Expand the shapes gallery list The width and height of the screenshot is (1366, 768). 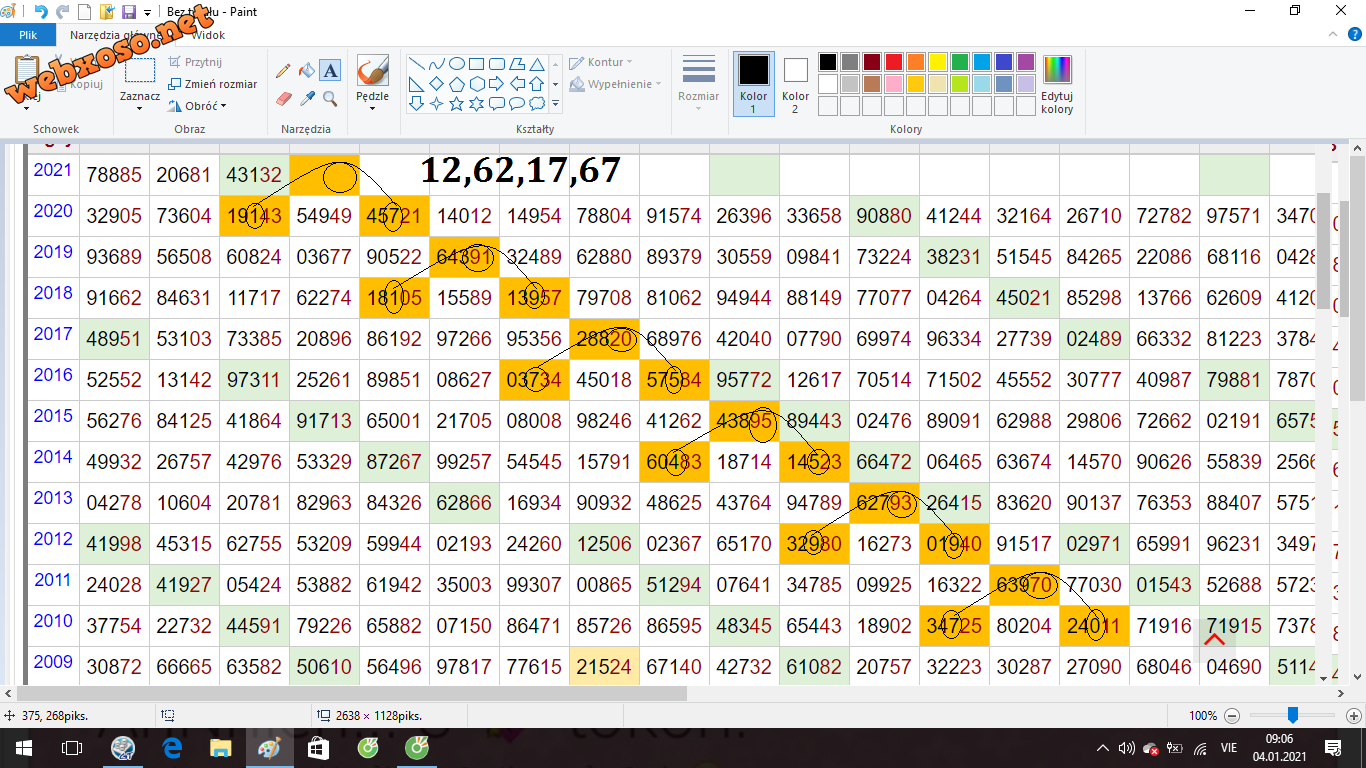(555, 103)
